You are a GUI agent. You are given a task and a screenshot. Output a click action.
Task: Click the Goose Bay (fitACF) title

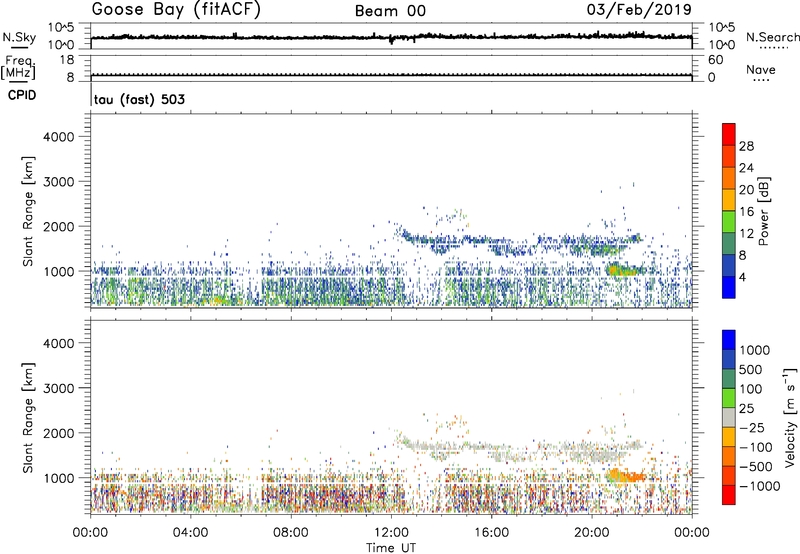coord(176,10)
